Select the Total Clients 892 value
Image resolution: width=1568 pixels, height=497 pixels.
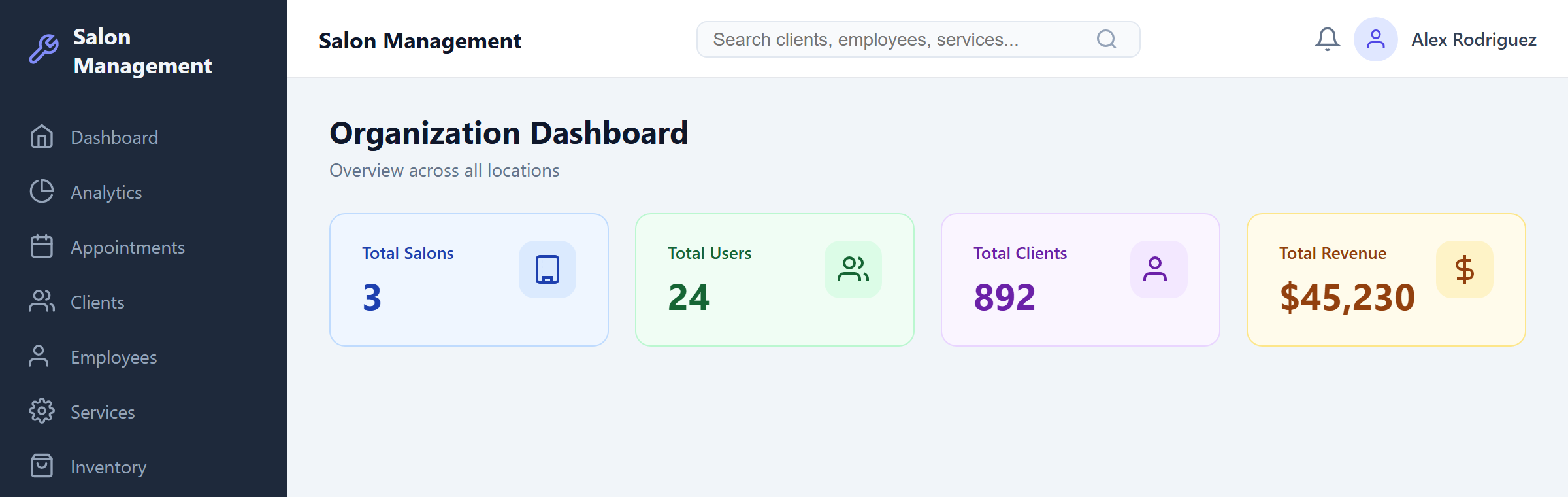point(1004,298)
